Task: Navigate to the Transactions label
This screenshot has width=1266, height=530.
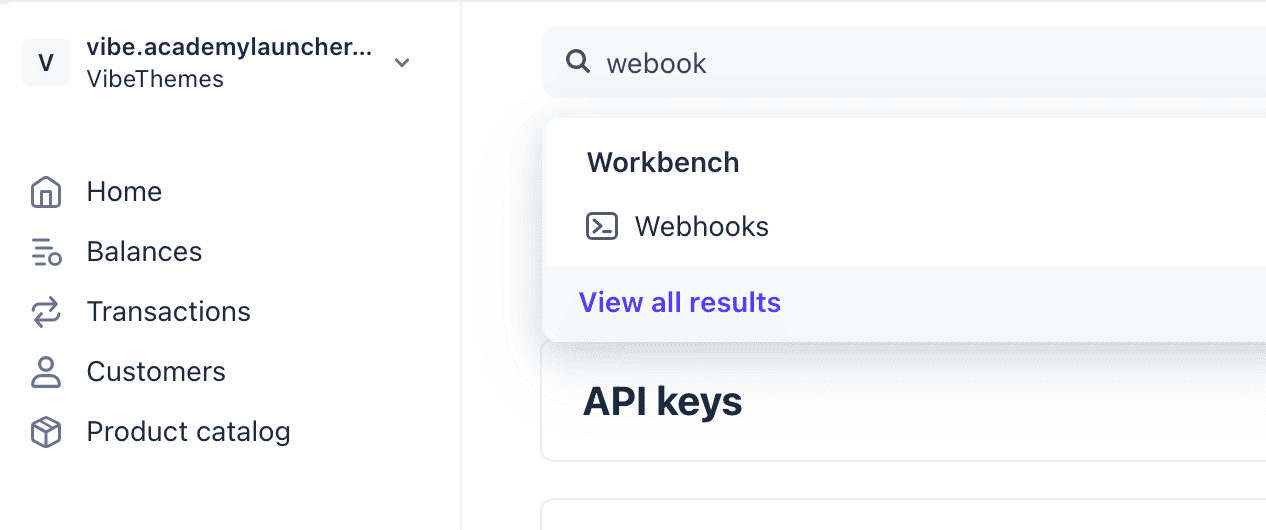Action: (x=168, y=312)
